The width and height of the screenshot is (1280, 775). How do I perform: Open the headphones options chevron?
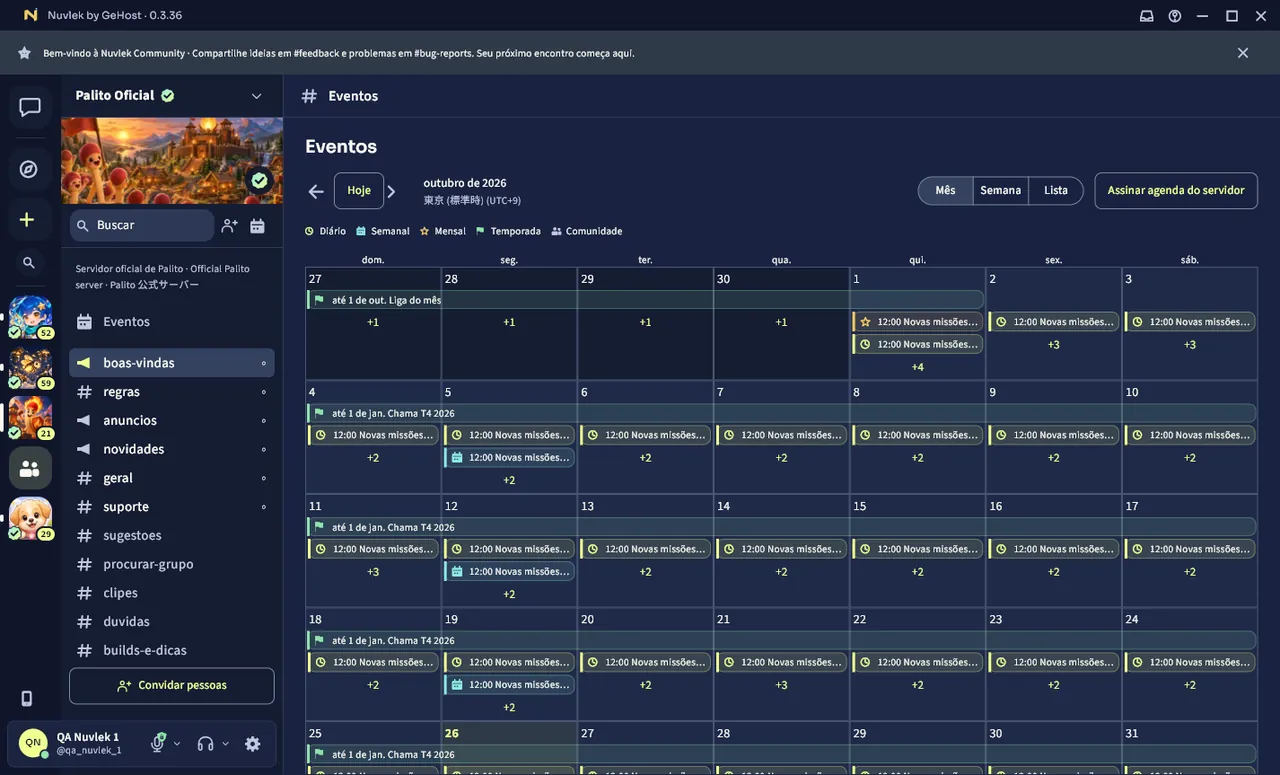coord(225,743)
